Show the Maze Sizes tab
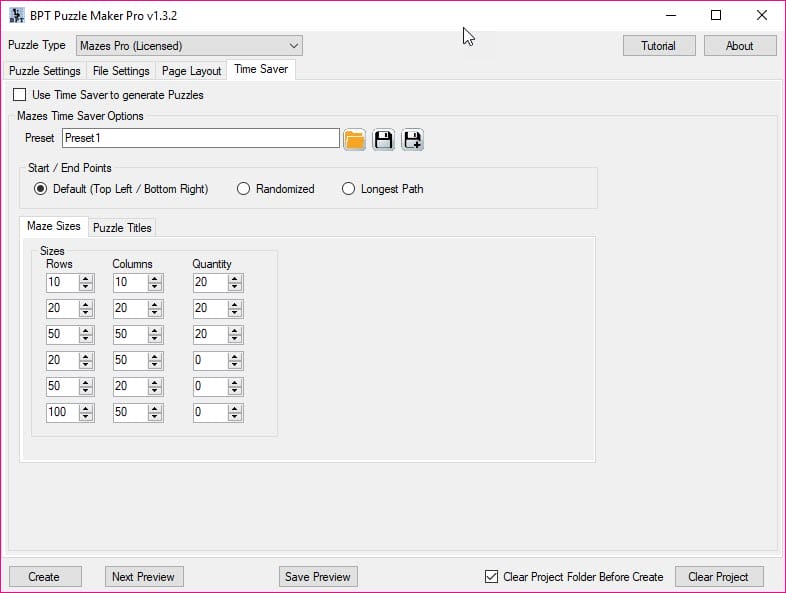The height and width of the screenshot is (593, 786). pos(54,226)
